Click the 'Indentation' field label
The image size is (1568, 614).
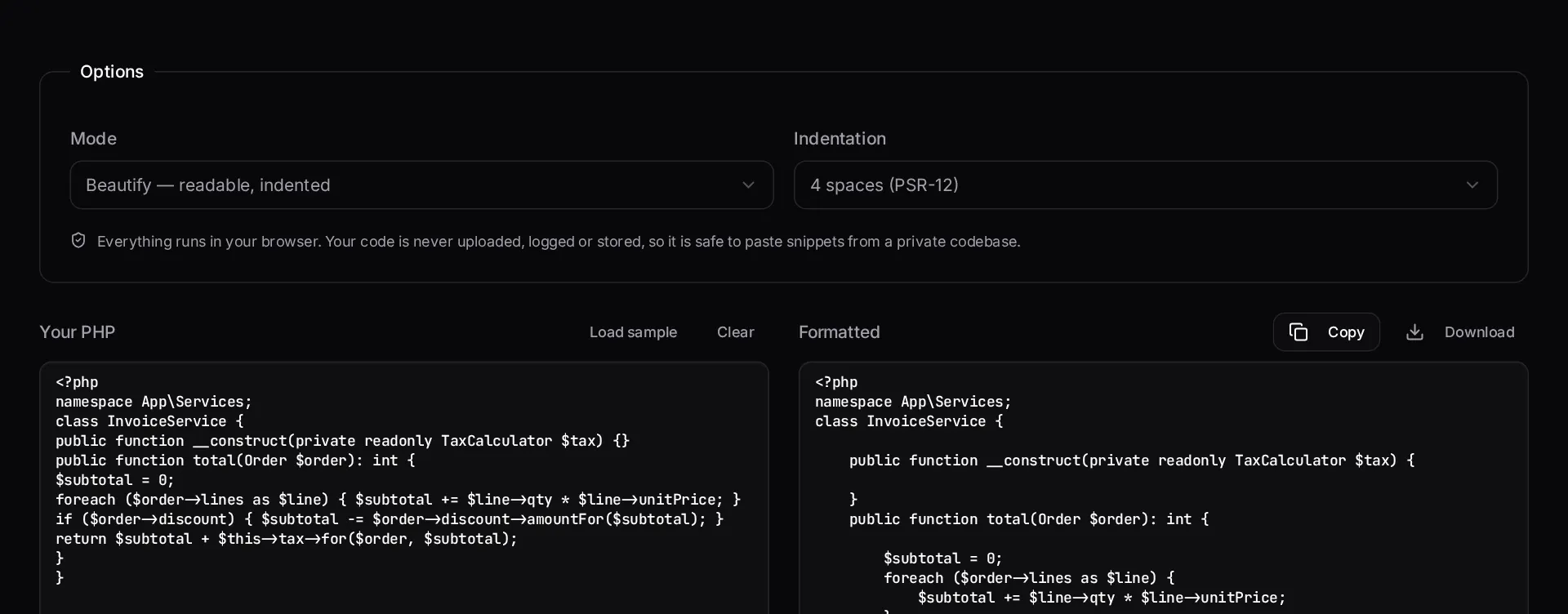coord(840,139)
